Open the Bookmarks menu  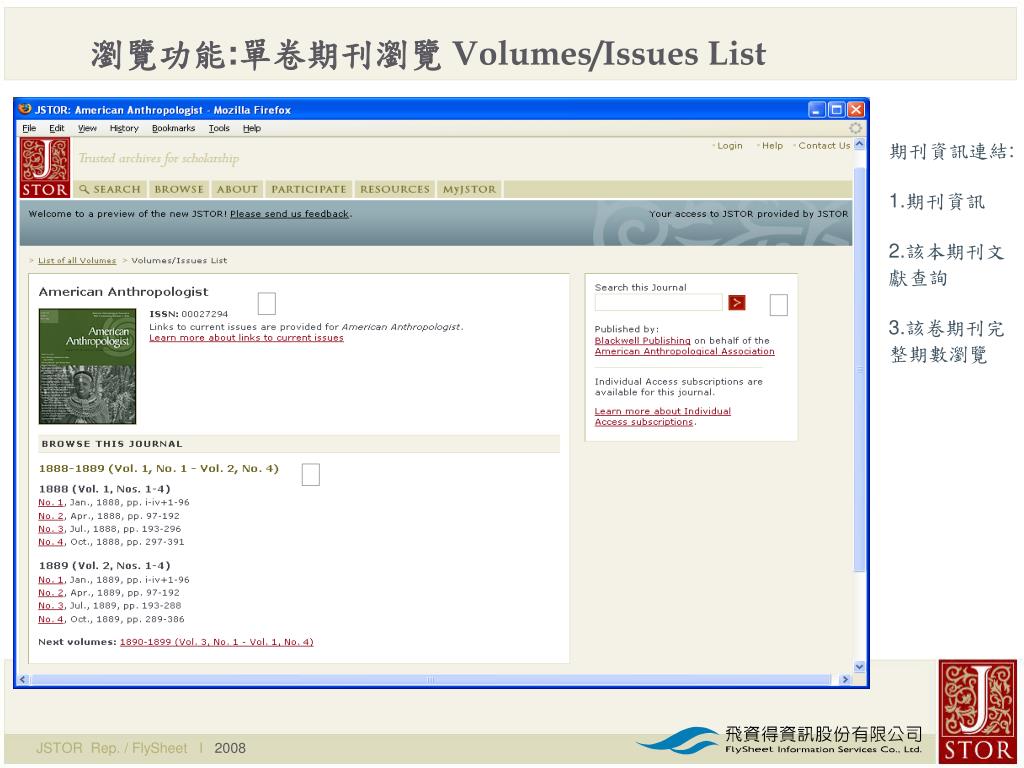coord(174,128)
